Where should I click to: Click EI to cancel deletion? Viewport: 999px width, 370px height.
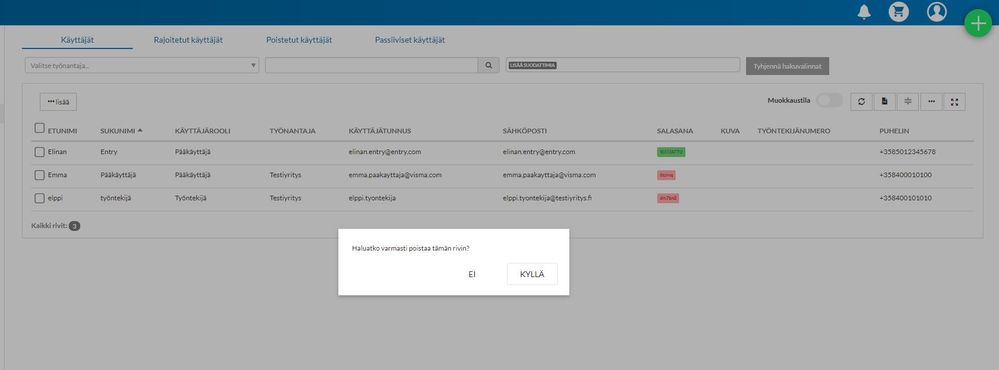click(x=472, y=274)
